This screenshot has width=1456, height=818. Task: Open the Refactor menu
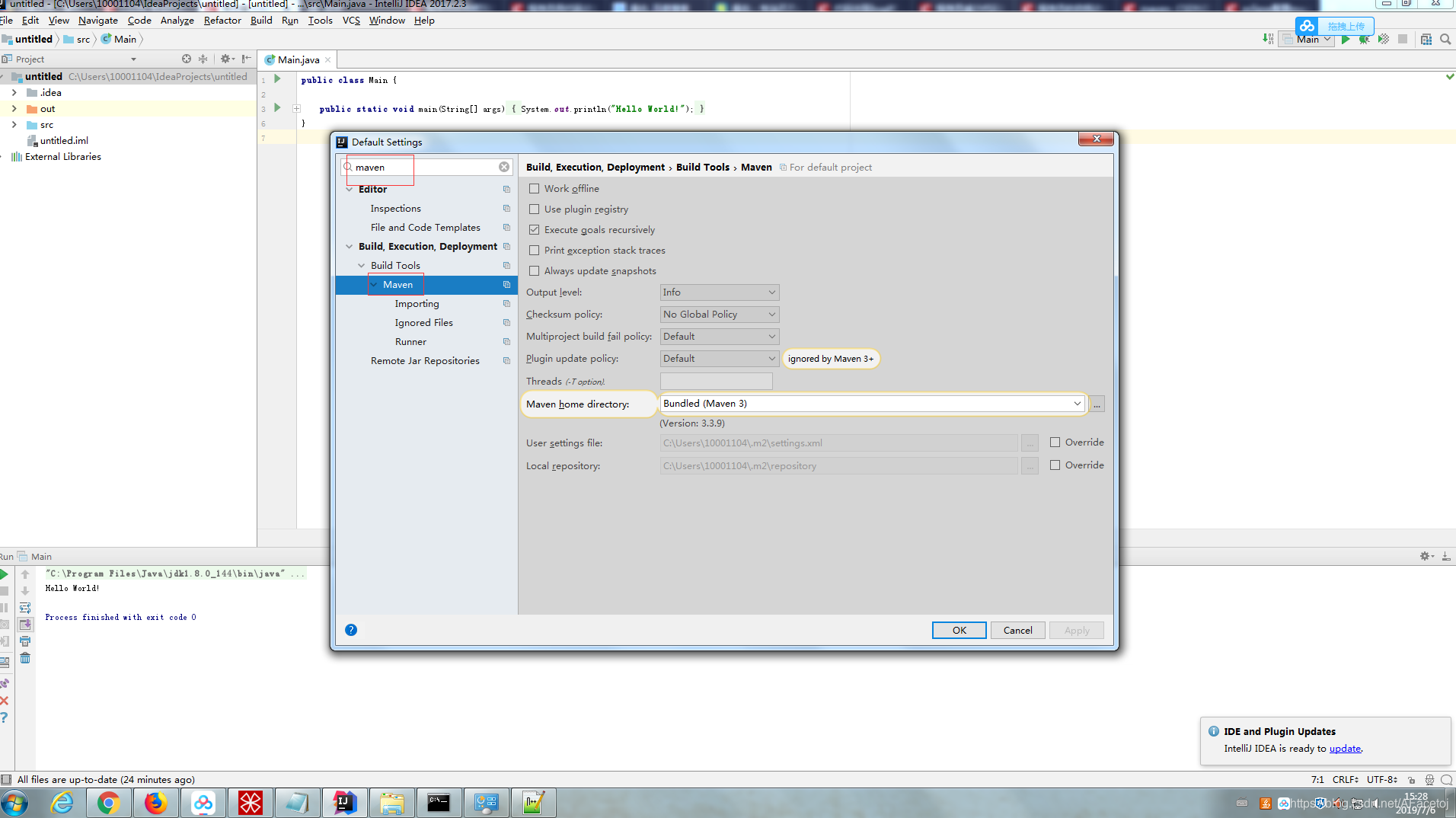[x=222, y=21]
